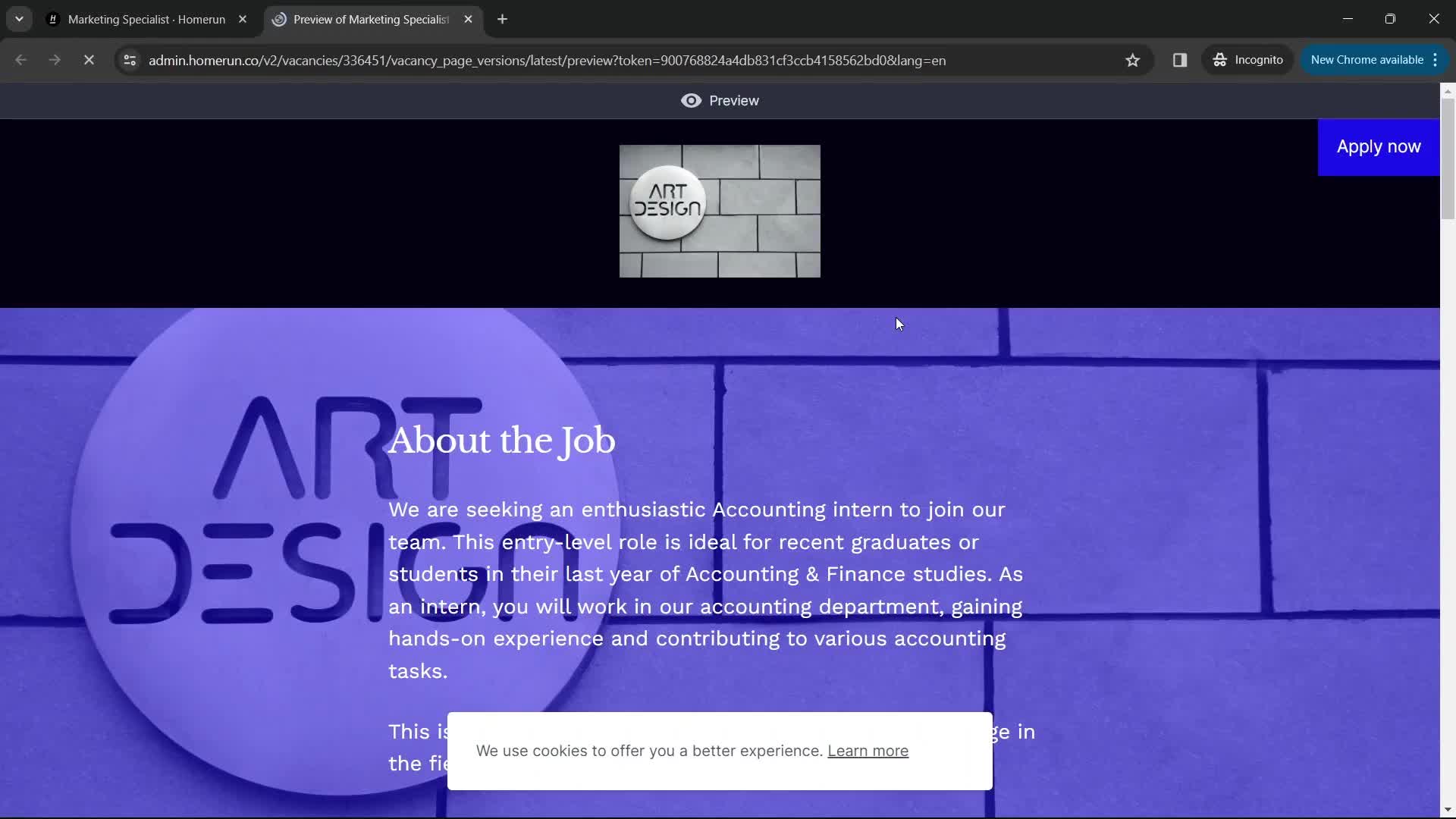
Task: Scroll down the vacancy page content
Action: (x=1448, y=811)
